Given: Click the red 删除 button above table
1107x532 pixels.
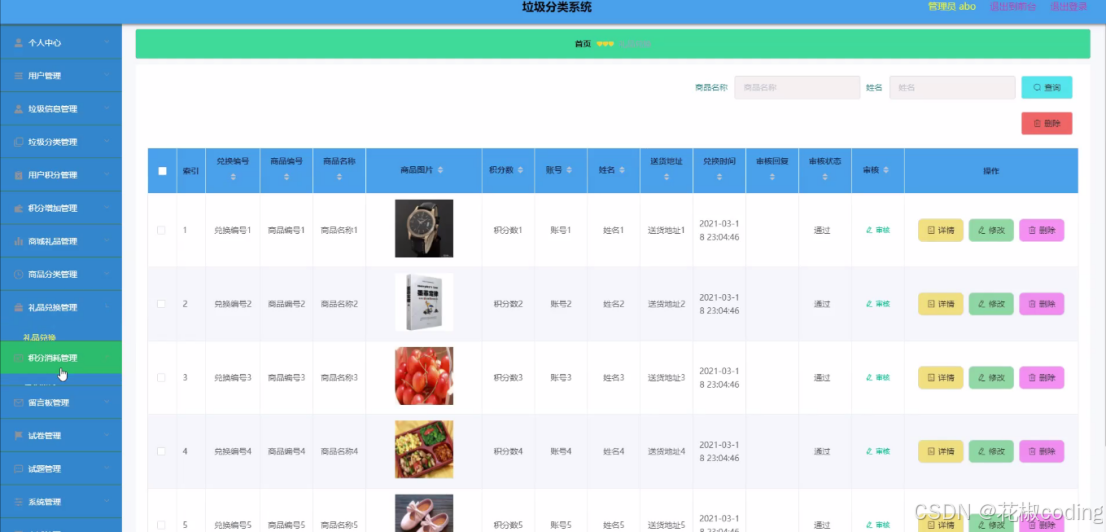Looking at the screenshot, I should click(x=1047, y=123).
